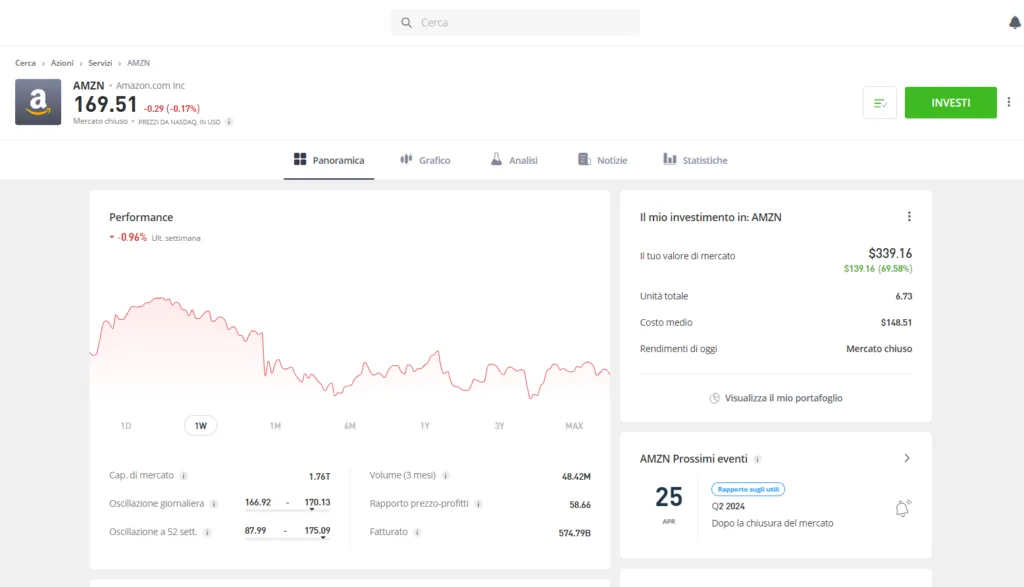Click the 1.76T market cap value
This screenshot has height=587, width=1024.
(319, 477)
